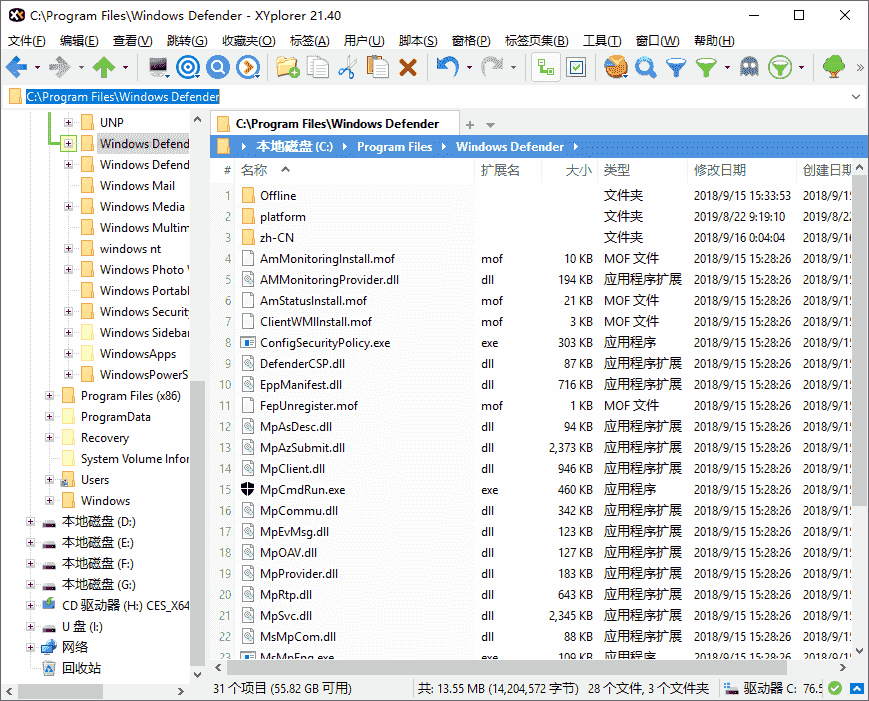Viewport: 869px width, 701px height.
Task: Open the 帮助(H) menu
Action: point(714,40)
